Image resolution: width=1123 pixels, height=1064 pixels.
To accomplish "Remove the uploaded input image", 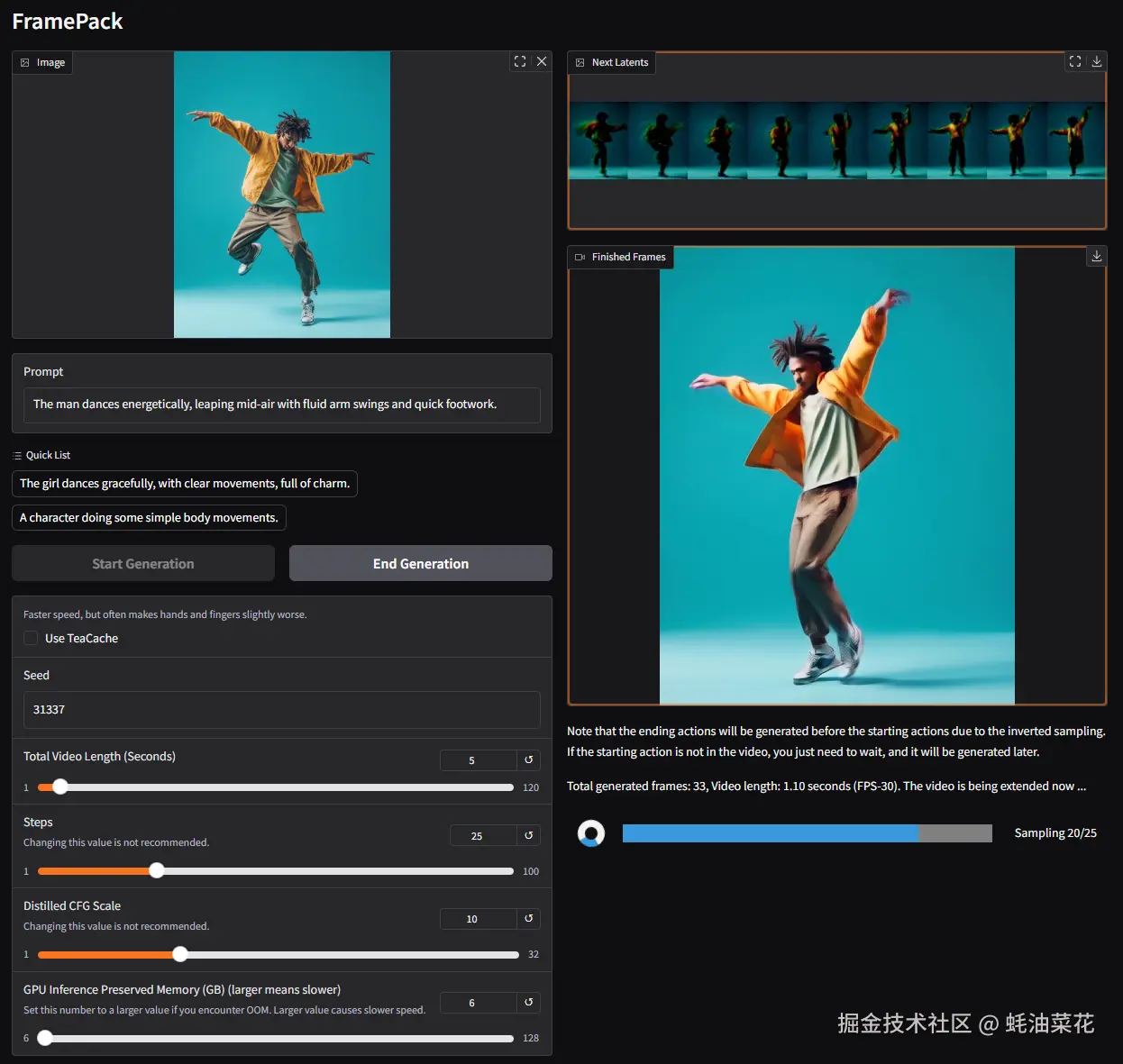I will pos(542,61).
